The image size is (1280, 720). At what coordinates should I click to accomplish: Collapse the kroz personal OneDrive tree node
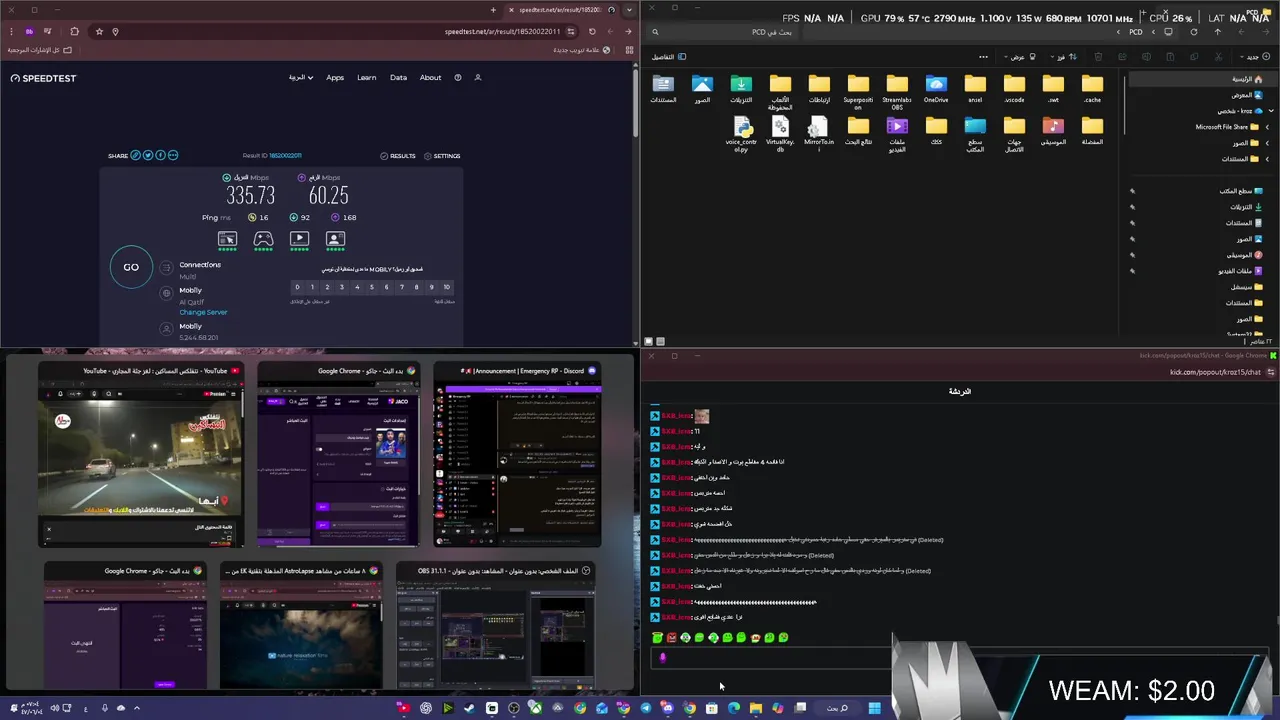coord(1270,110)
